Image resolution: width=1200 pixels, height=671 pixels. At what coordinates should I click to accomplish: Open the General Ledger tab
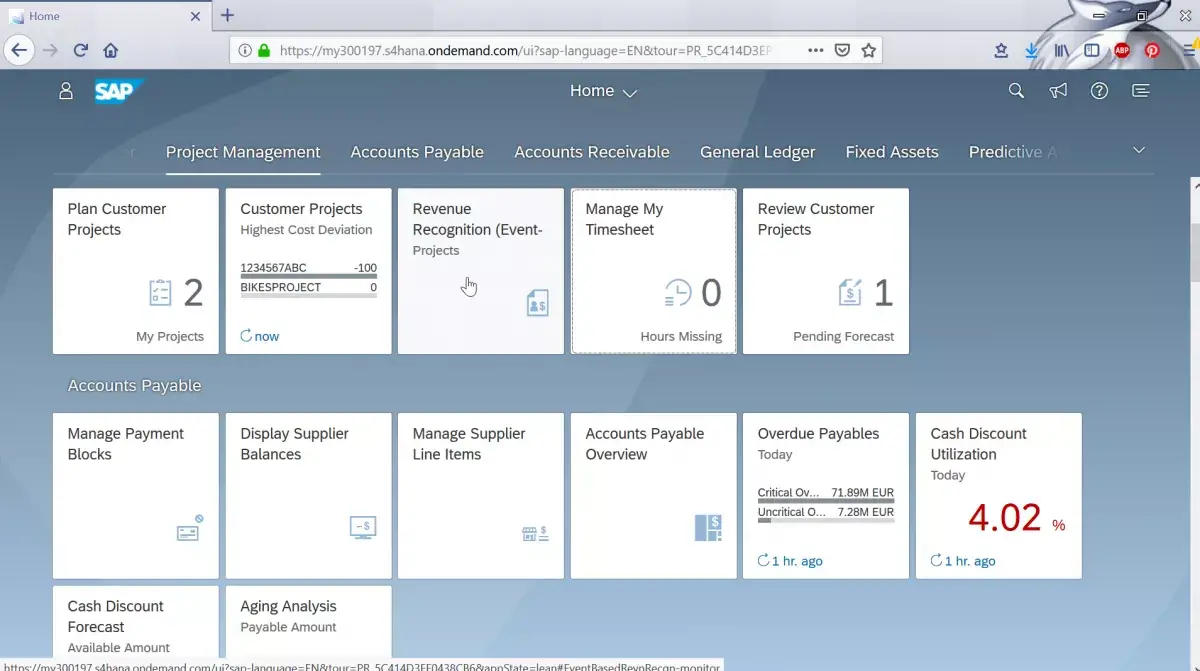tap(758, 152)
